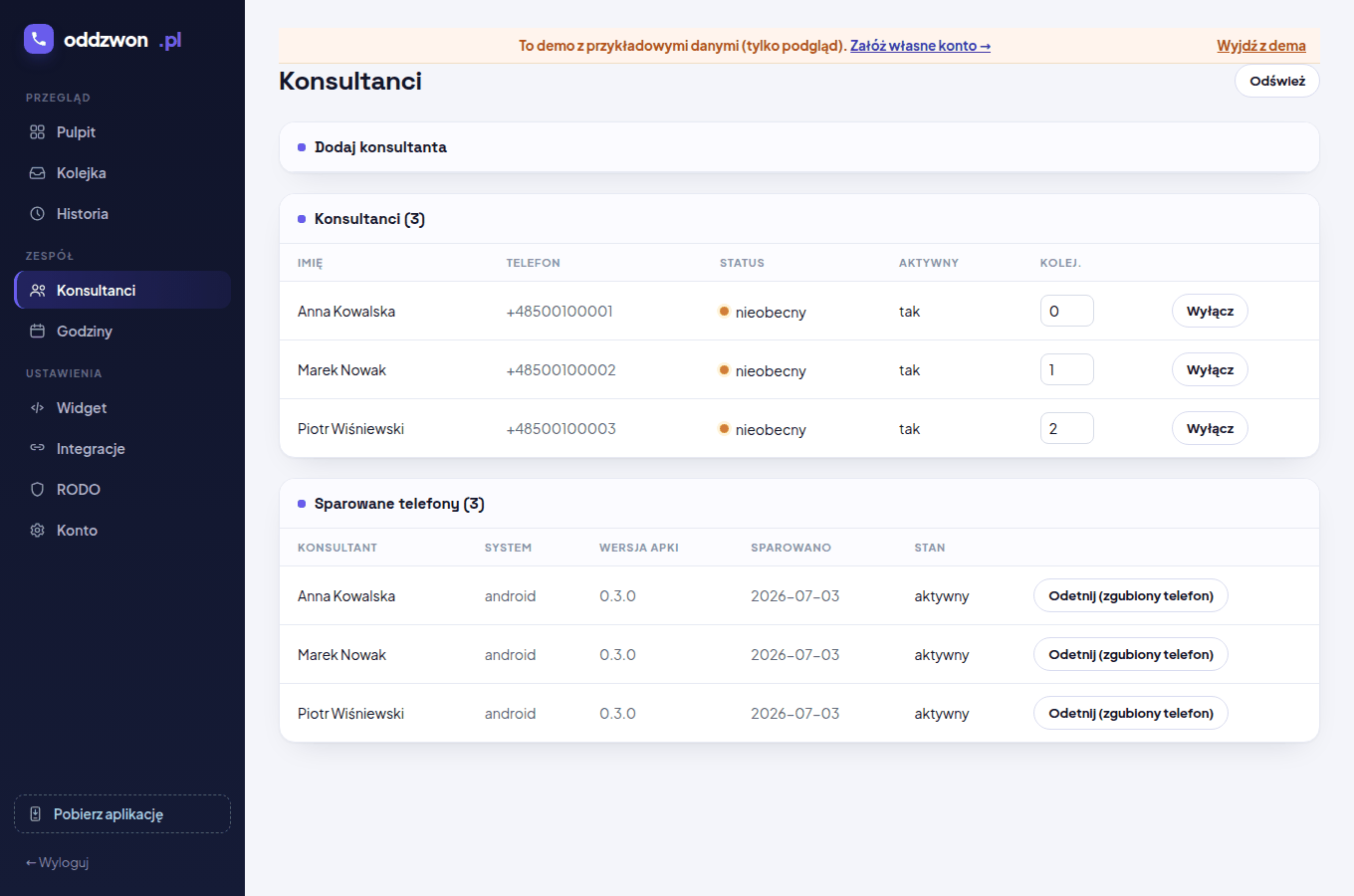Screen dimensions: 1354x896
Task: Click the Pobierz aplikację button
Action: (122, 814)
